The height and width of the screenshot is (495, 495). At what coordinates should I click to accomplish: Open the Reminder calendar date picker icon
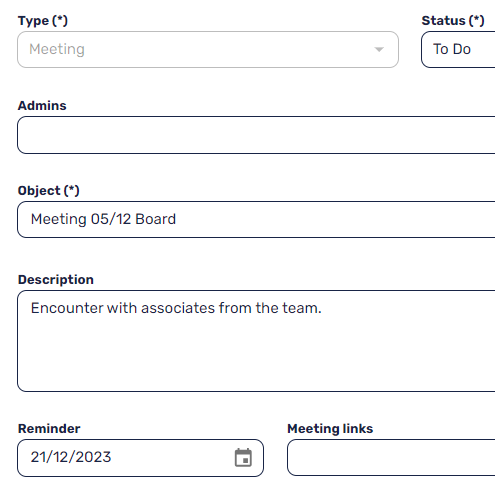(243, 457)
